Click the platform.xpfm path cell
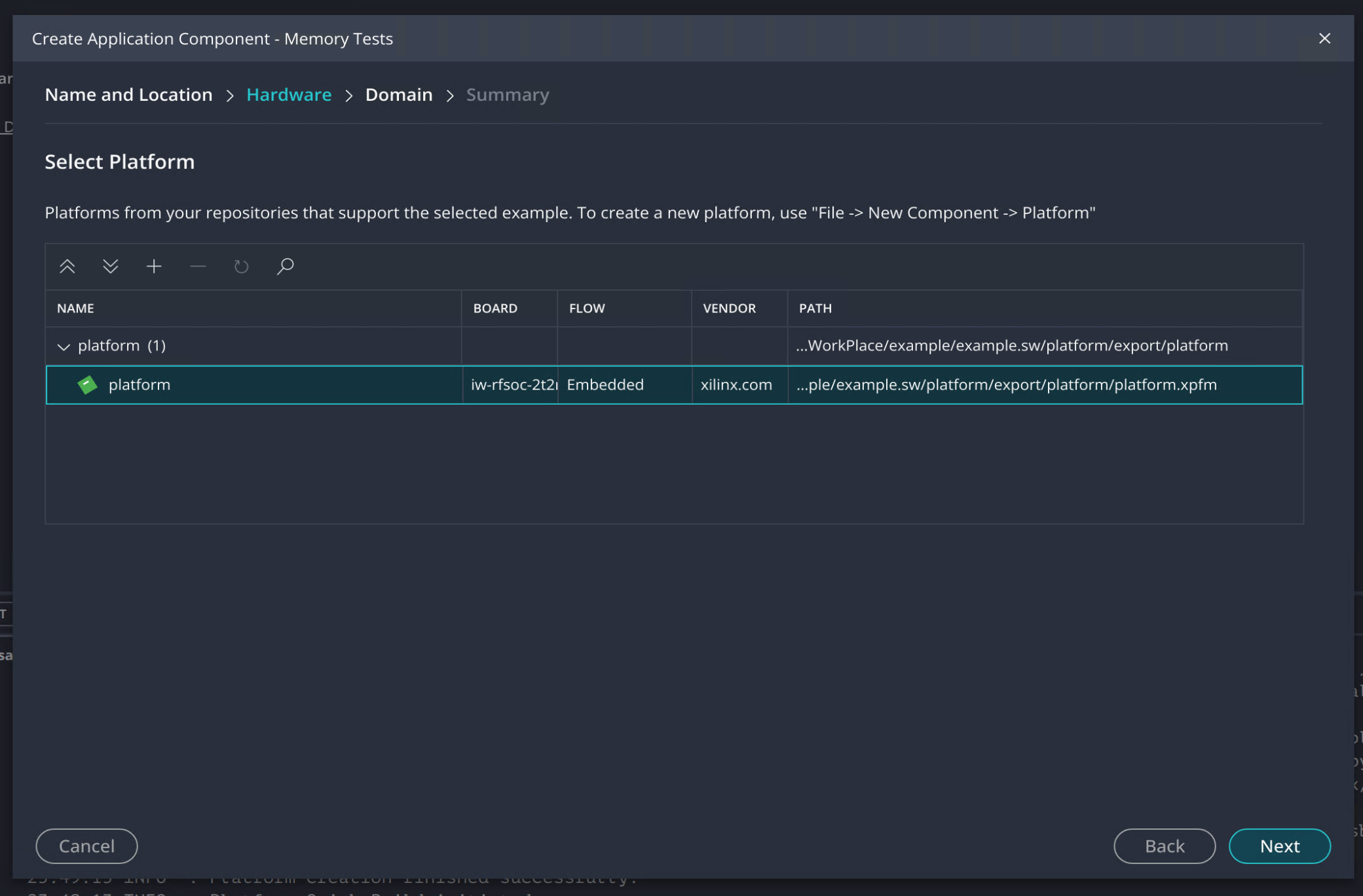 pos(1045,384)
